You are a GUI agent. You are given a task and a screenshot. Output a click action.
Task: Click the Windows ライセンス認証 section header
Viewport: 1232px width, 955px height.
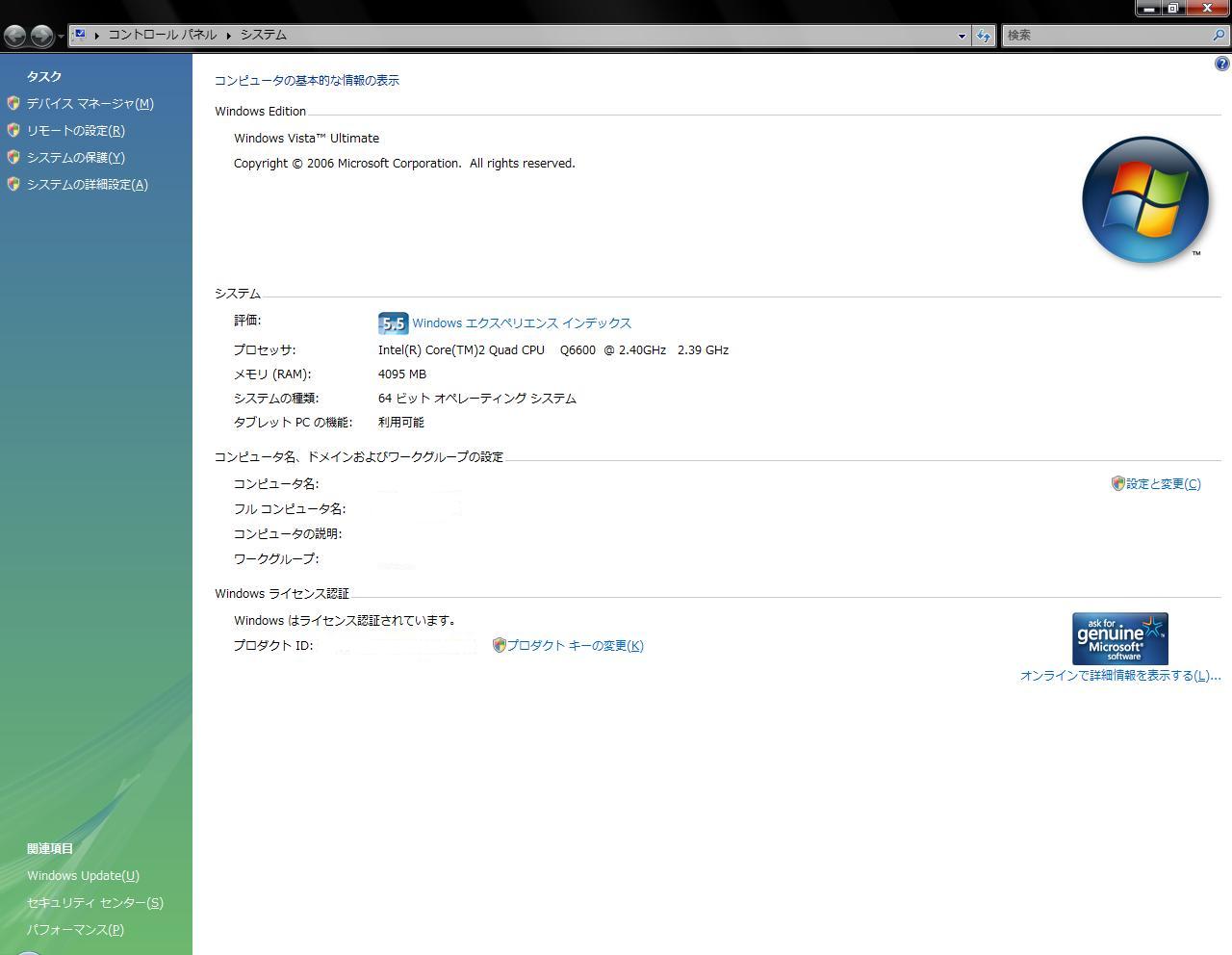pos(282,594)
